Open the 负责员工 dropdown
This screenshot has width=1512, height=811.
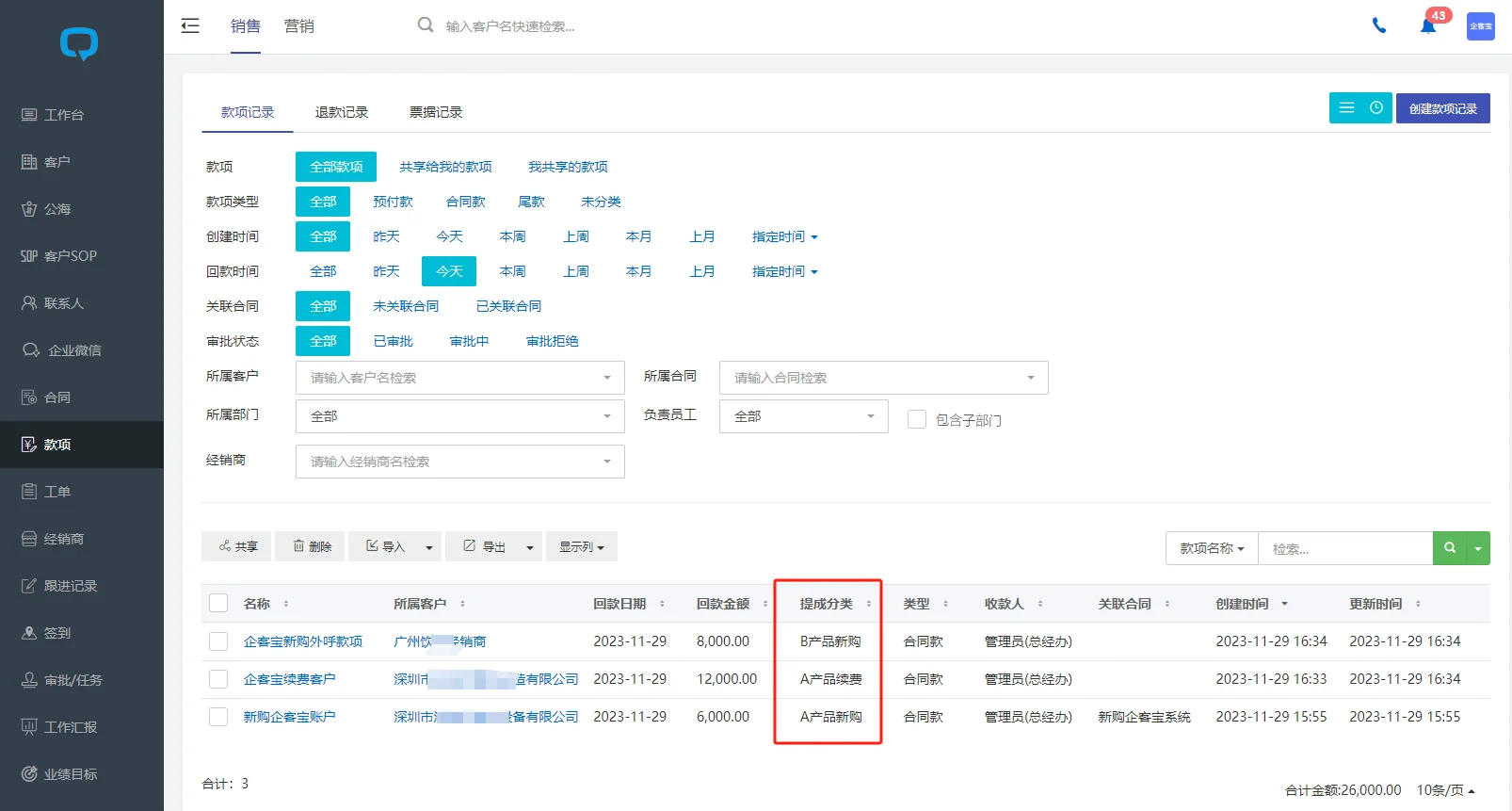[804, 415]
